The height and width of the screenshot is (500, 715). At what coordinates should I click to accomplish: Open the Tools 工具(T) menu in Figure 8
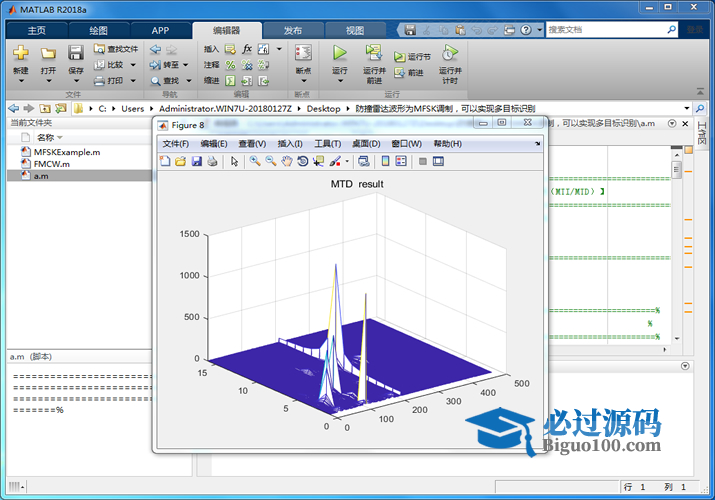pyautogui.click(x=327, y=144)
